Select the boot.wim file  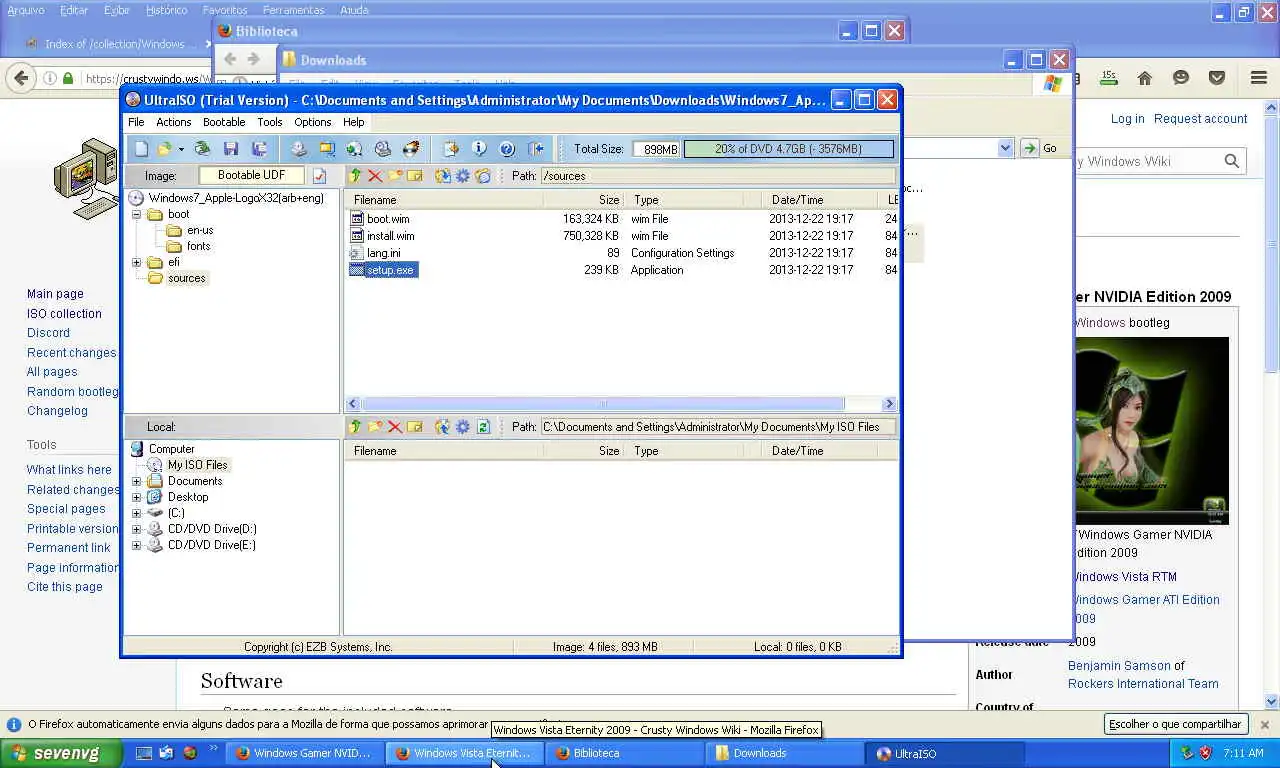(x=388, y=219)
